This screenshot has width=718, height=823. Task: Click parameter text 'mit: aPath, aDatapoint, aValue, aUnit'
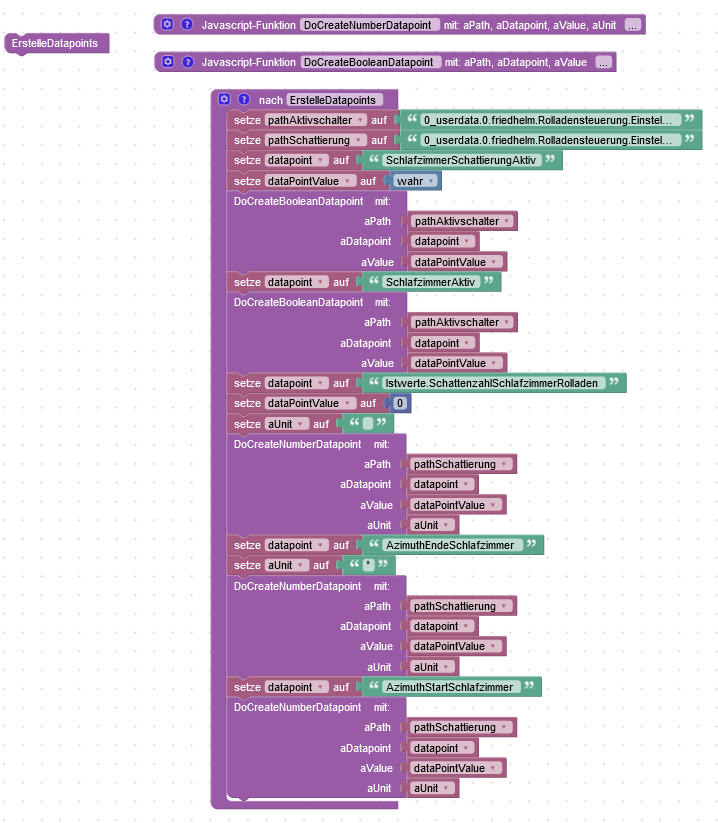point(530,25)
